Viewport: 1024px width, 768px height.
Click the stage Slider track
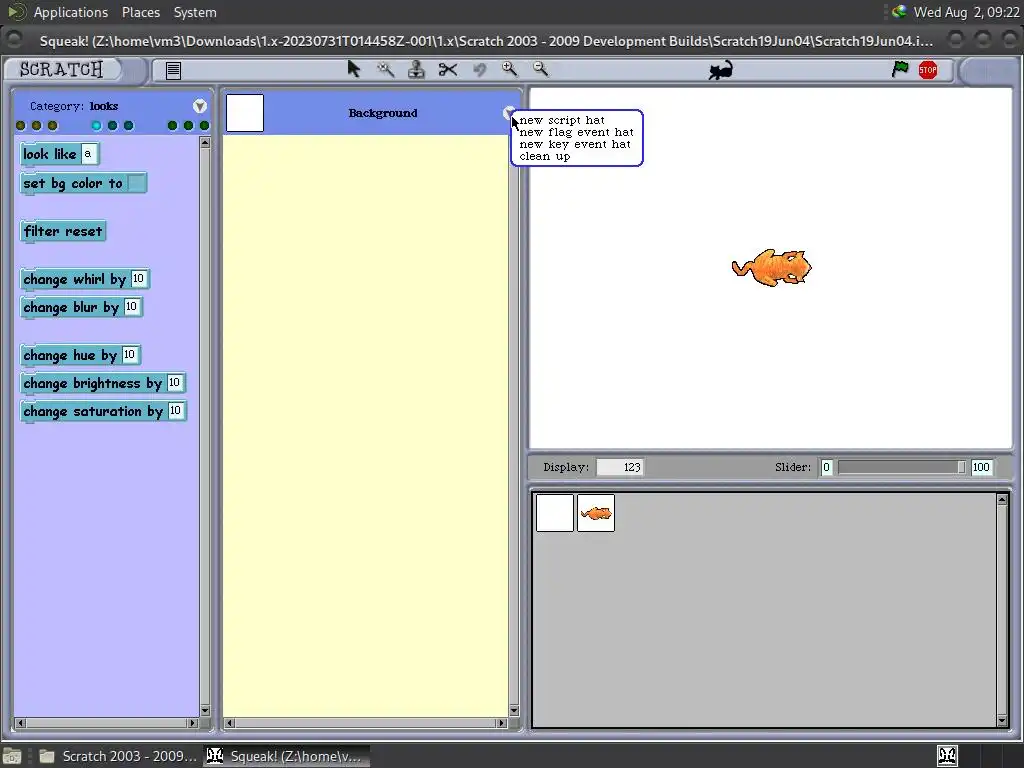point(901,467)
